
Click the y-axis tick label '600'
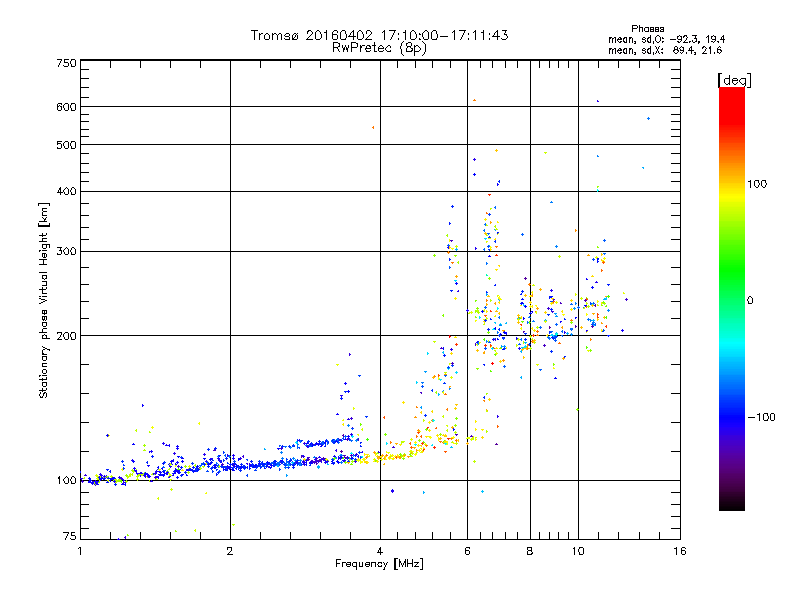click(x=66, y=107)
